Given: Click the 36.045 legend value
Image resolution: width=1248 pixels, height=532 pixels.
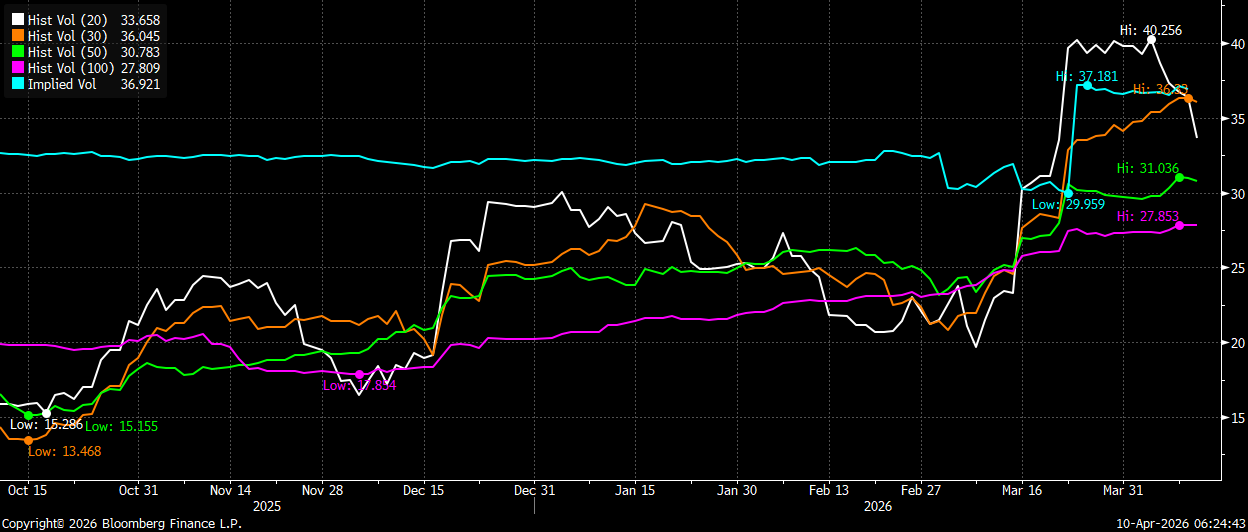Looking at the screenshot, I should (x=139, y=36).
